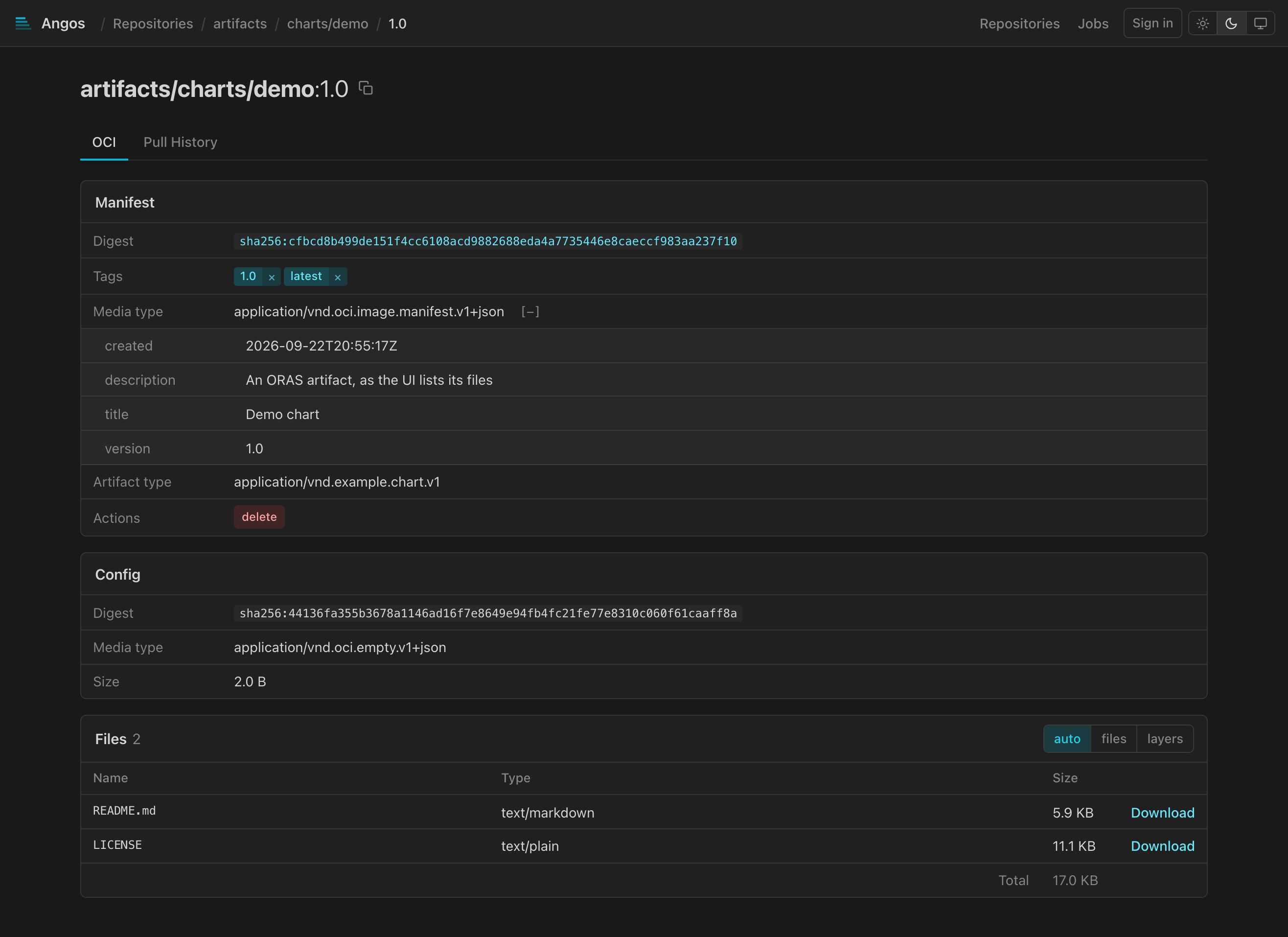Remove the latest tag
The width and height of the screenshot is (1288, 937).
337,277
